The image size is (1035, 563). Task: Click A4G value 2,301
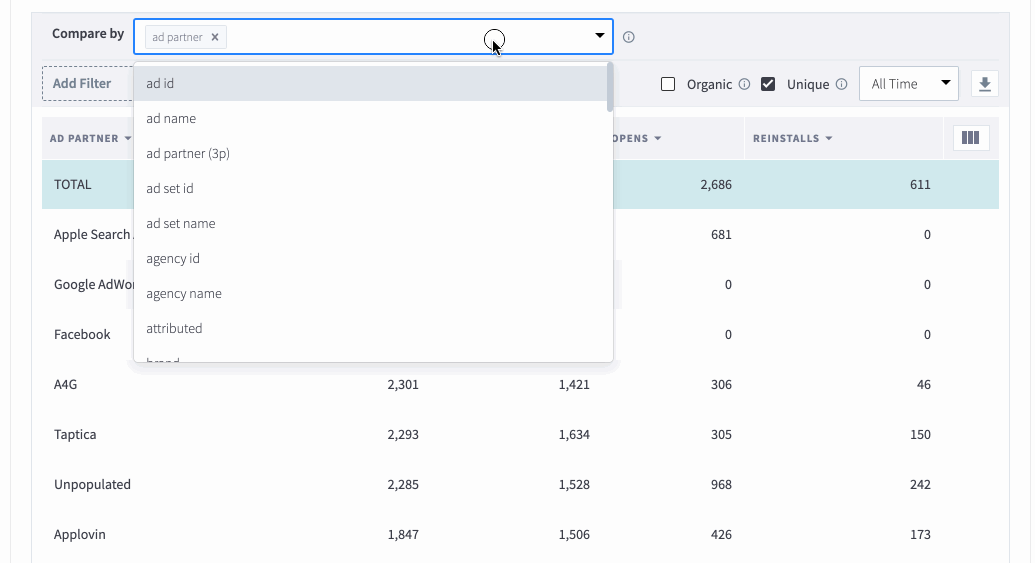pyautogui.click(x=403, y=385)
